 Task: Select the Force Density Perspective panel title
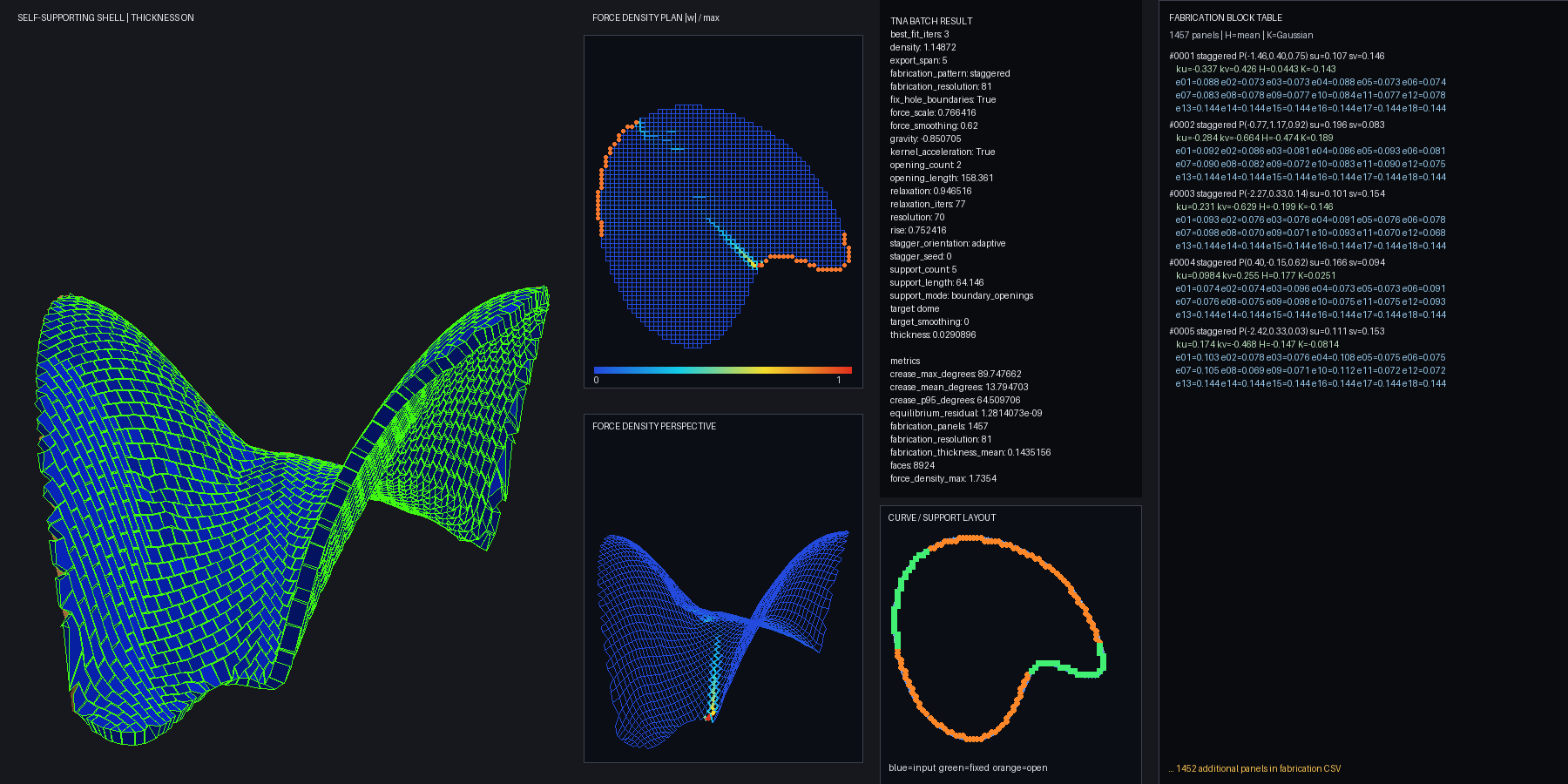(x=654, y=426)
